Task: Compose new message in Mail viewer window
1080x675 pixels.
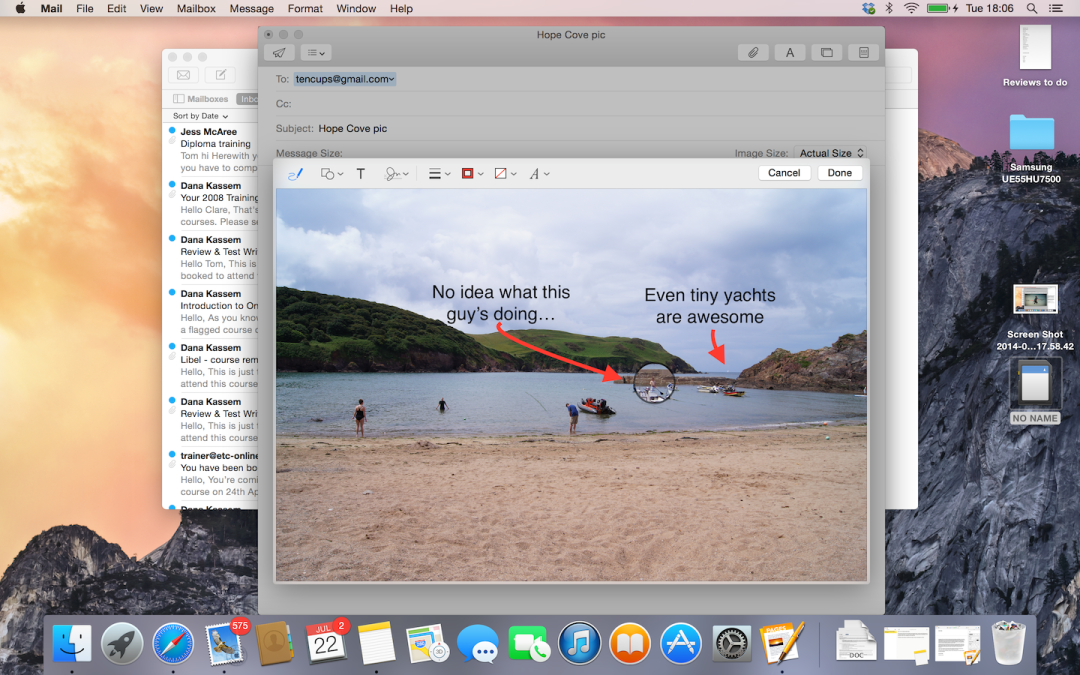Action: tap(220, 75)
